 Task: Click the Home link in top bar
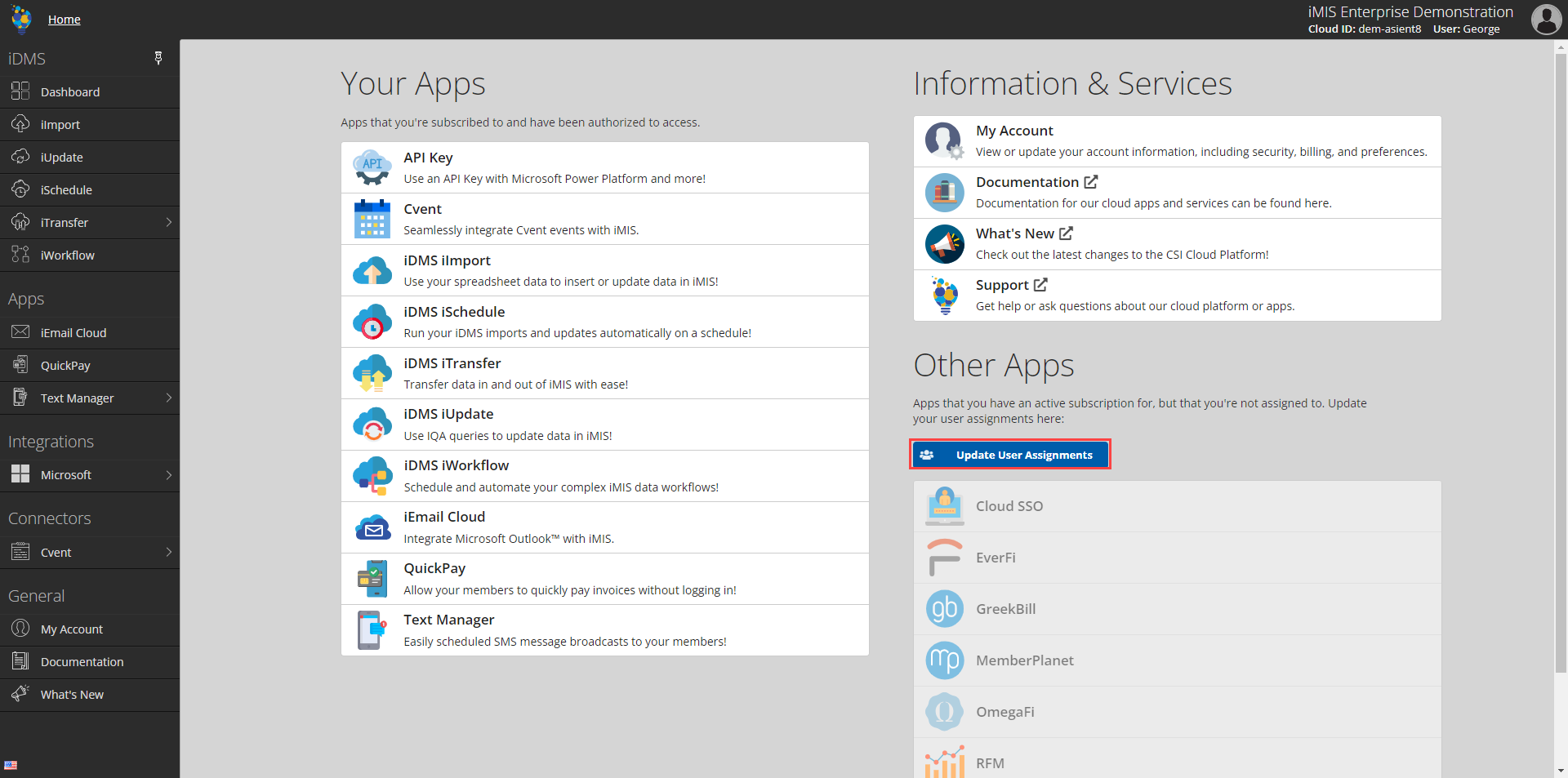click(64, 19)
